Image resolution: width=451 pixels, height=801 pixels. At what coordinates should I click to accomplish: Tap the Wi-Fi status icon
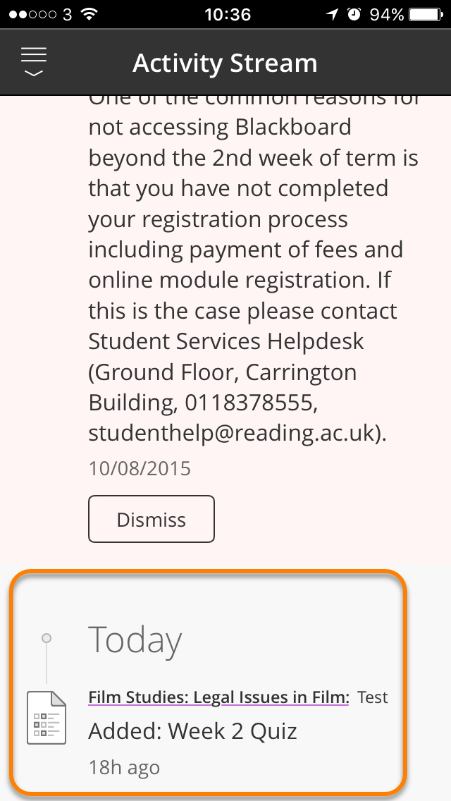[x=89, y=14]
